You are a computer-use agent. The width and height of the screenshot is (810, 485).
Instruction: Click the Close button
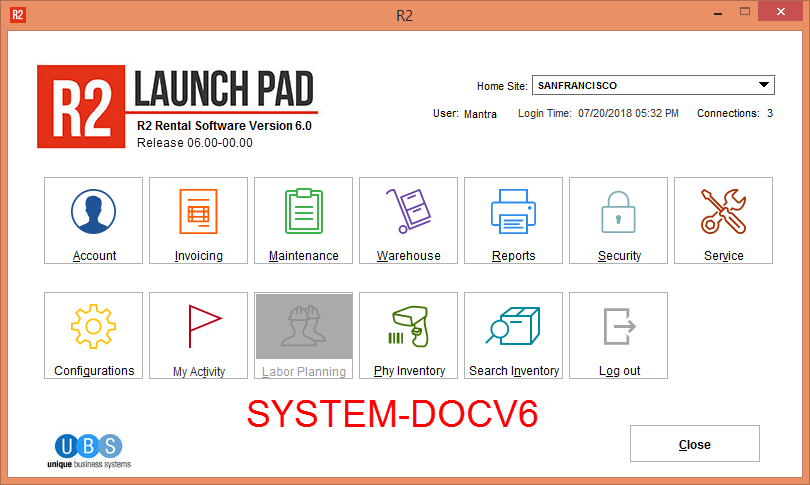pyautogui.click(x=695, y=444)
